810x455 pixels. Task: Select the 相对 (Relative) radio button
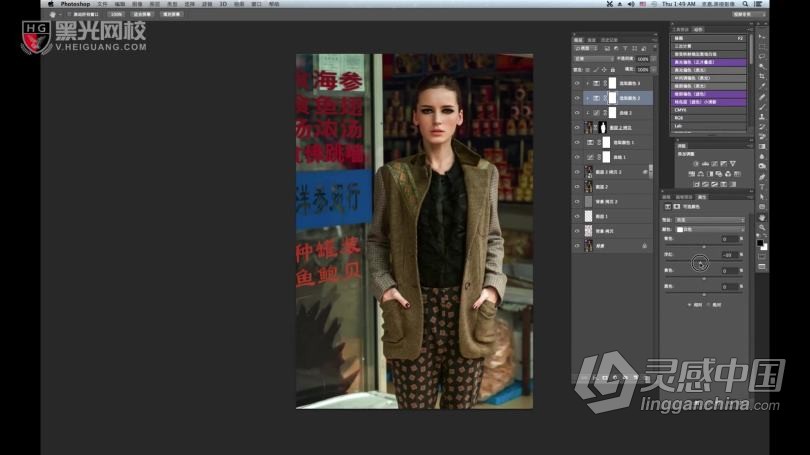tap(690, 305)
